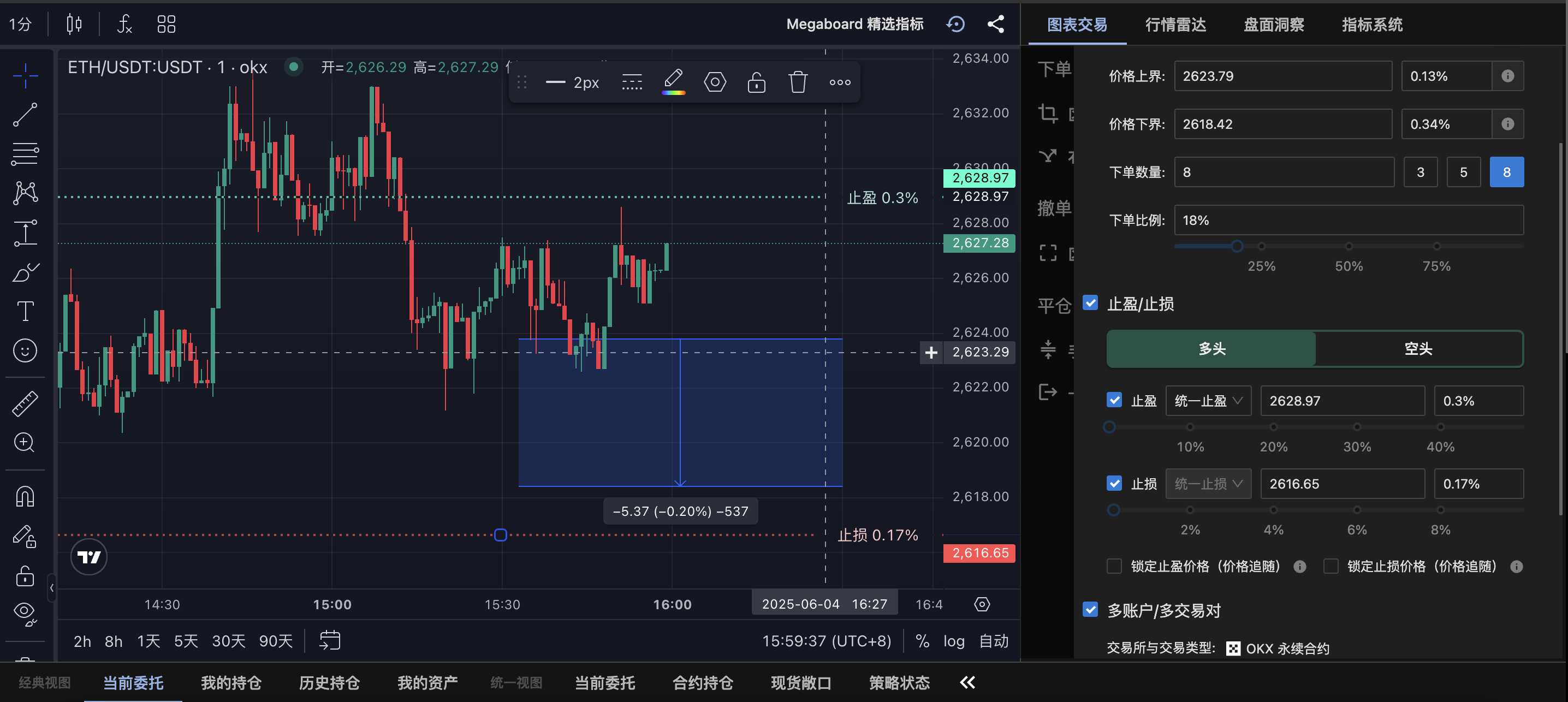1568x702 pixels.
Task: Click the 50% mark on order ratio slider
Action: (x=1349, y=247)
